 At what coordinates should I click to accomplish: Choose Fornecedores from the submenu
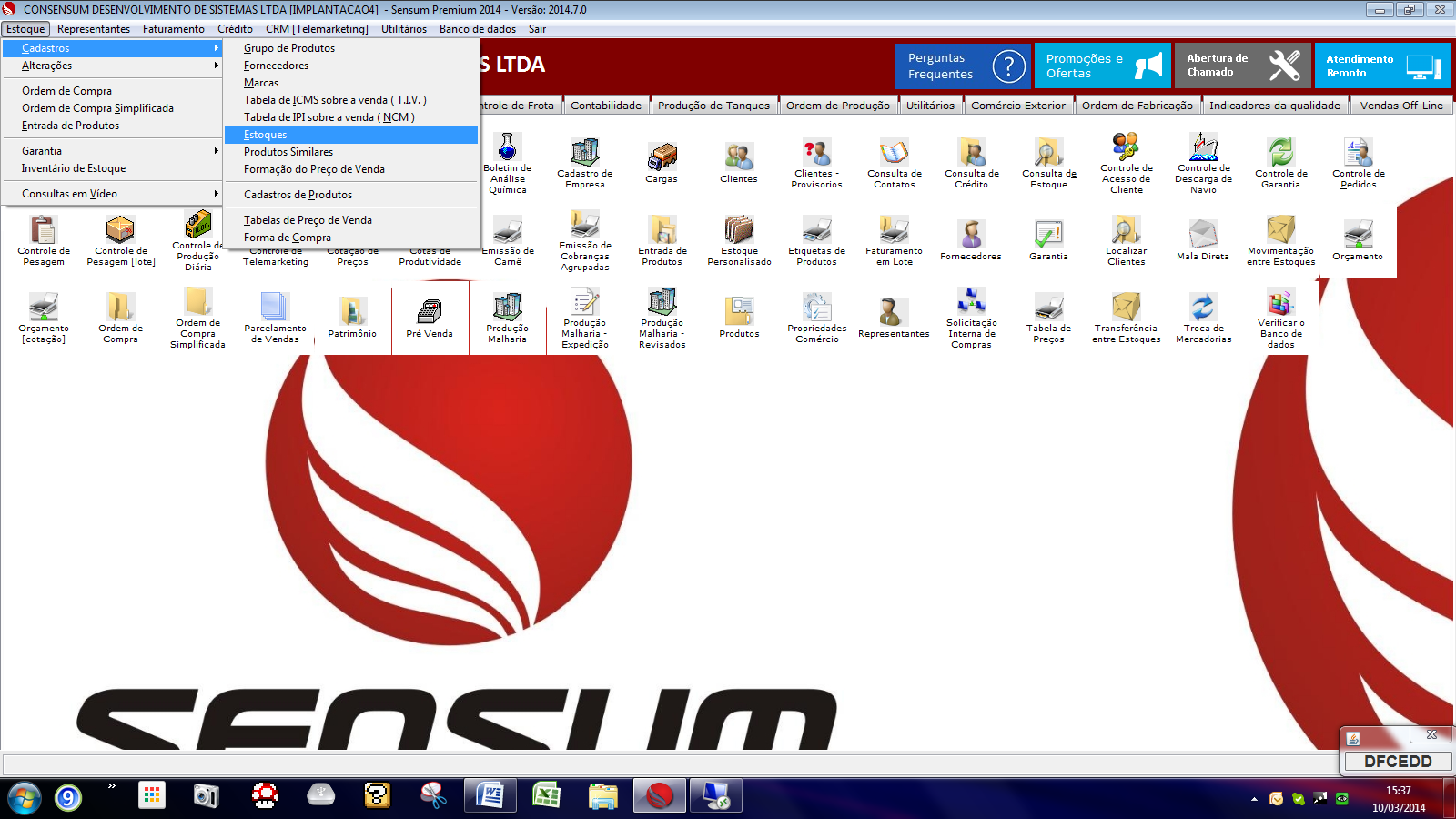(351, 66)
